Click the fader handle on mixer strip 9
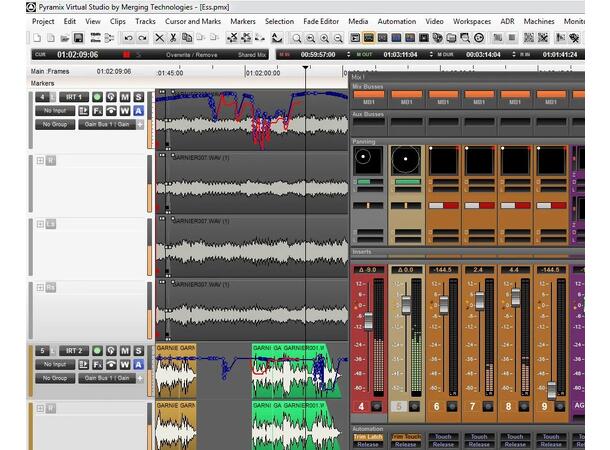This screenshot has width=610, height=450. (x=551, y=390)
